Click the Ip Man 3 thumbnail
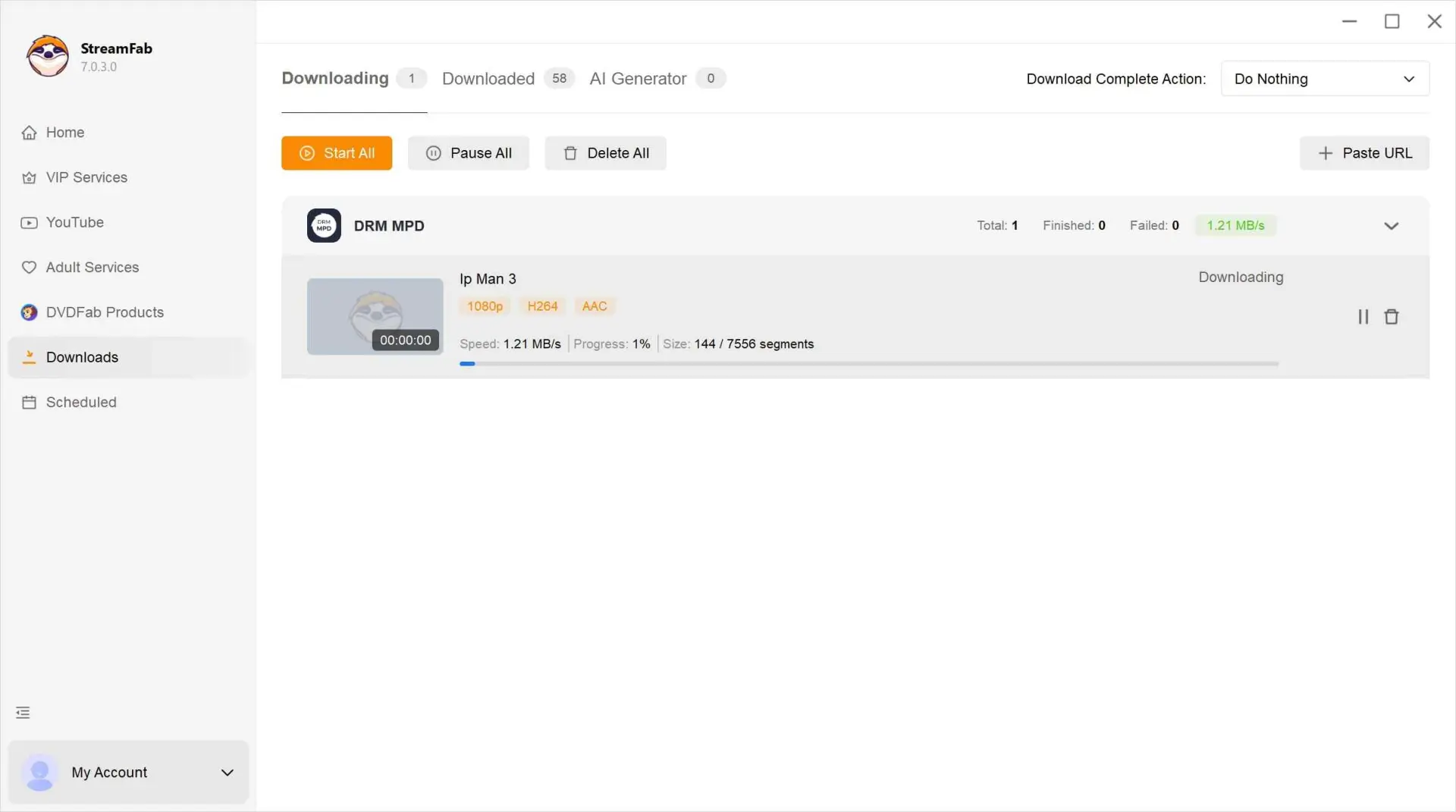This screenshot has width=1456, height=812. click(375, 316)
